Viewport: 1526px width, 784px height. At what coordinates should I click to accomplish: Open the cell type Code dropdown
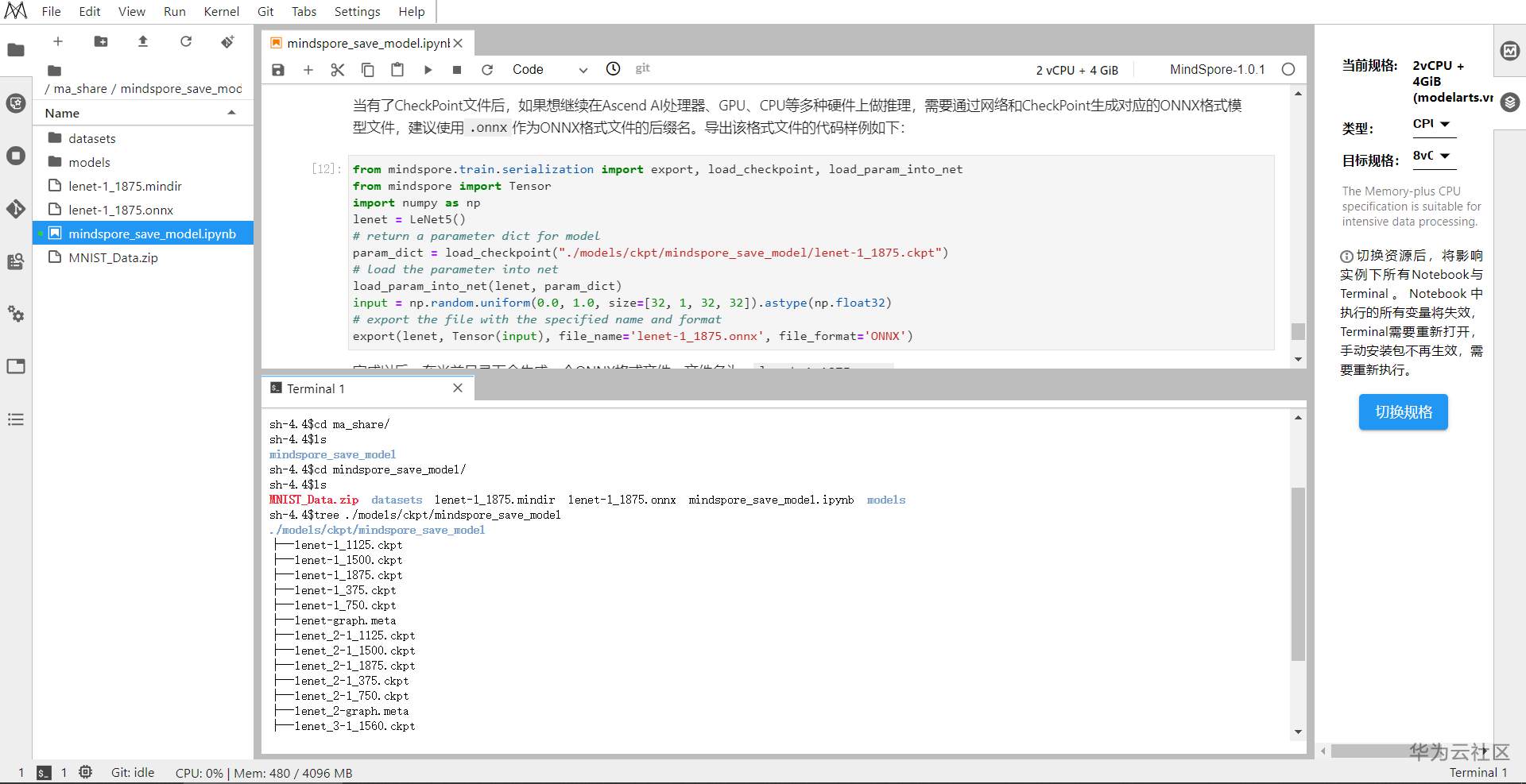point(550,70)
